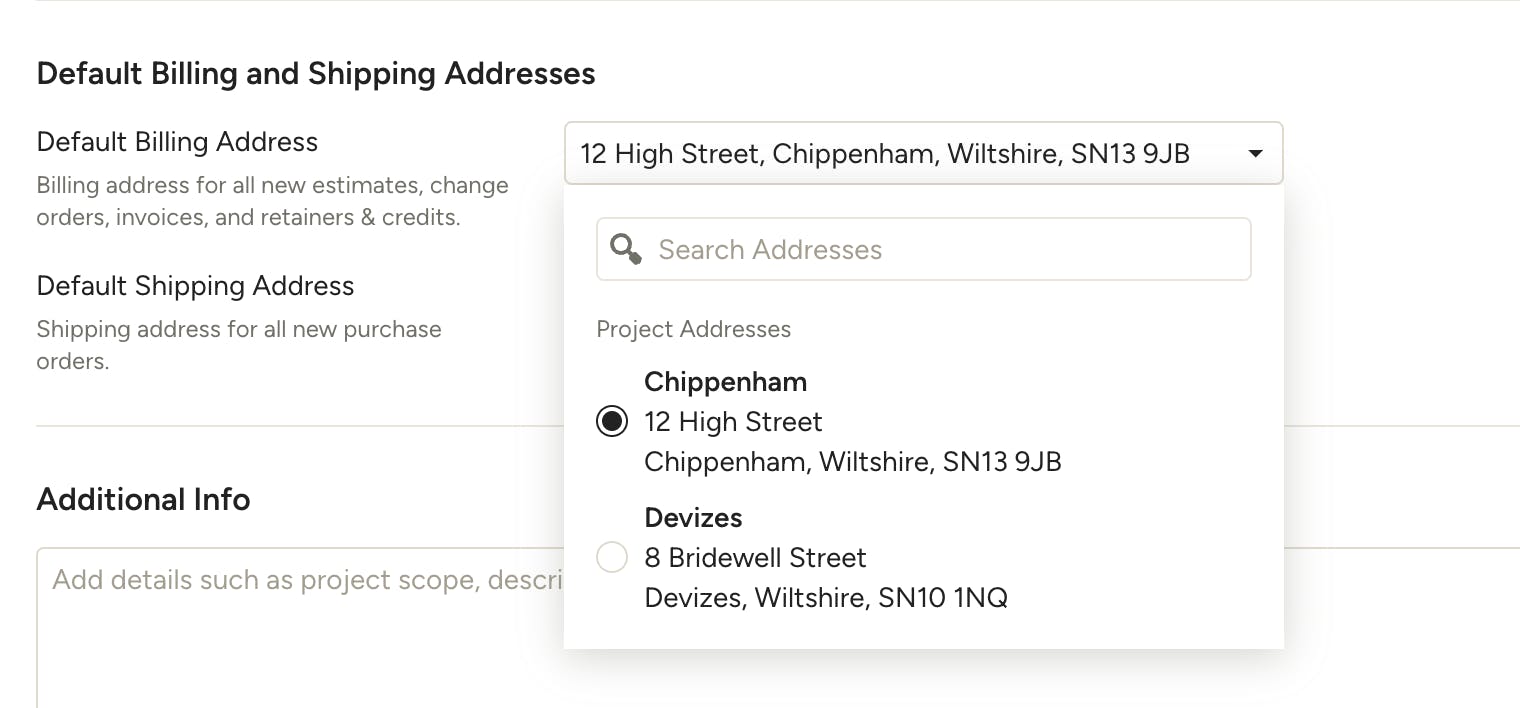Image resolution: width=1520 pixels, height=708 pixels.
Task: Click Default Billing and Shipping Addresses heading
Action: [x=316, y=74]
